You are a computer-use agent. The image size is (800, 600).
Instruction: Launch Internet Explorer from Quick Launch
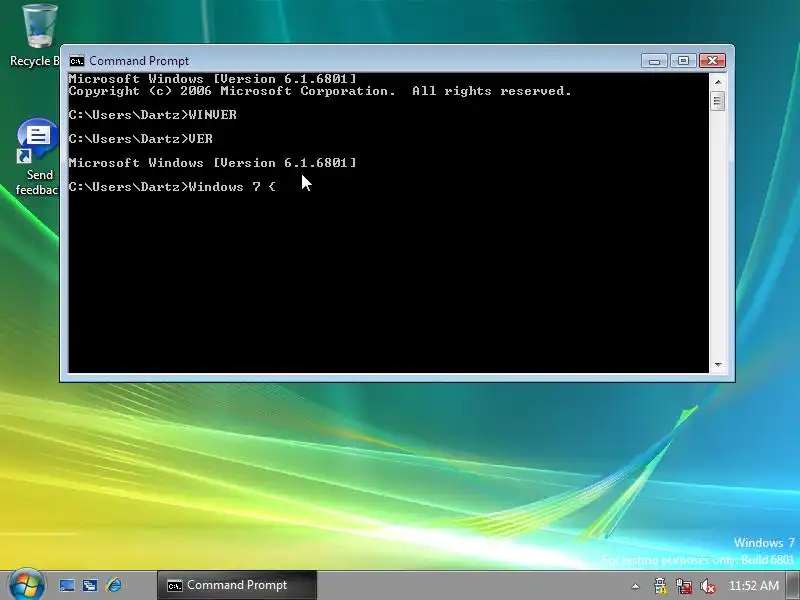pos(114,585)
